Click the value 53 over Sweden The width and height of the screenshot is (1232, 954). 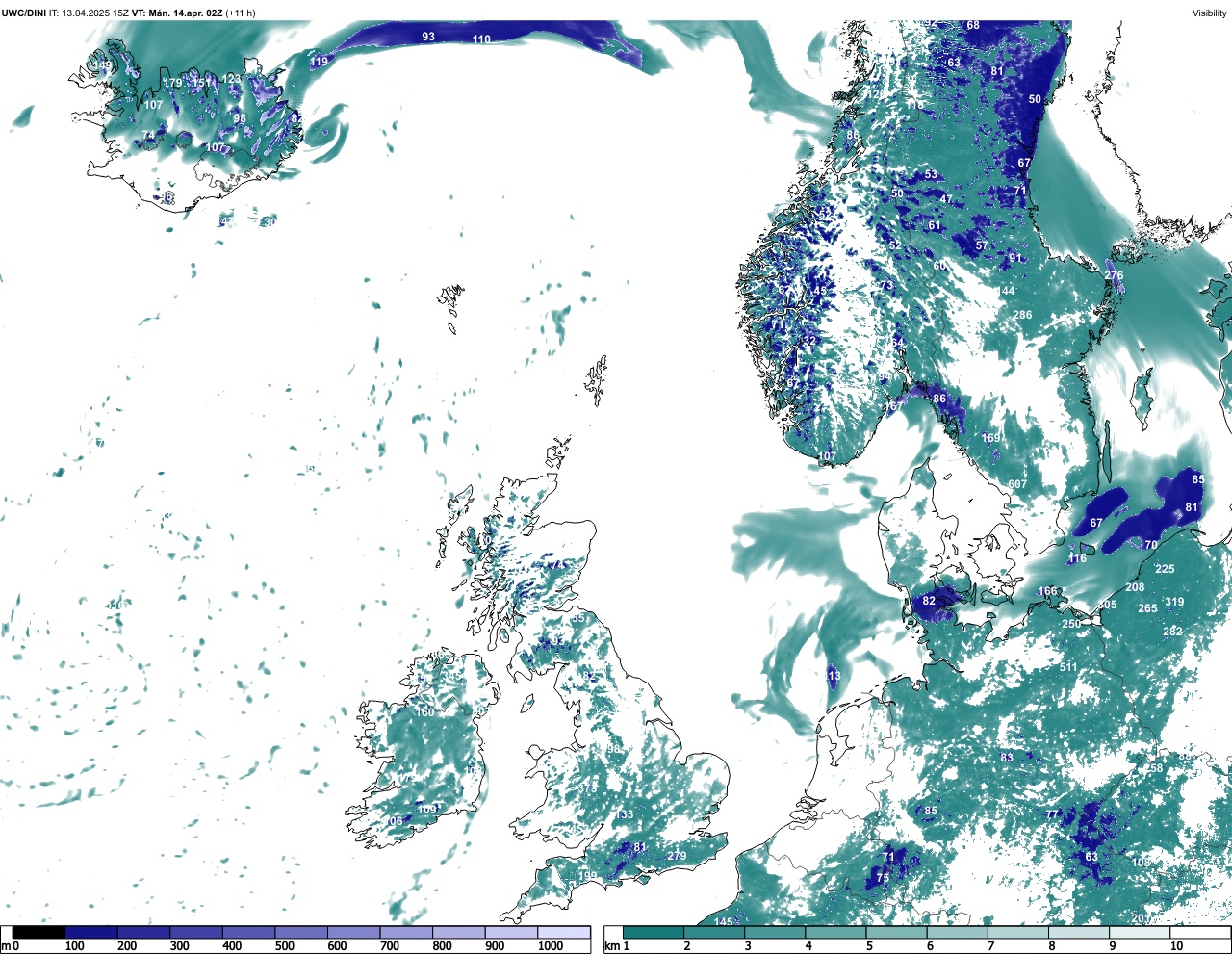coord(931,175)
